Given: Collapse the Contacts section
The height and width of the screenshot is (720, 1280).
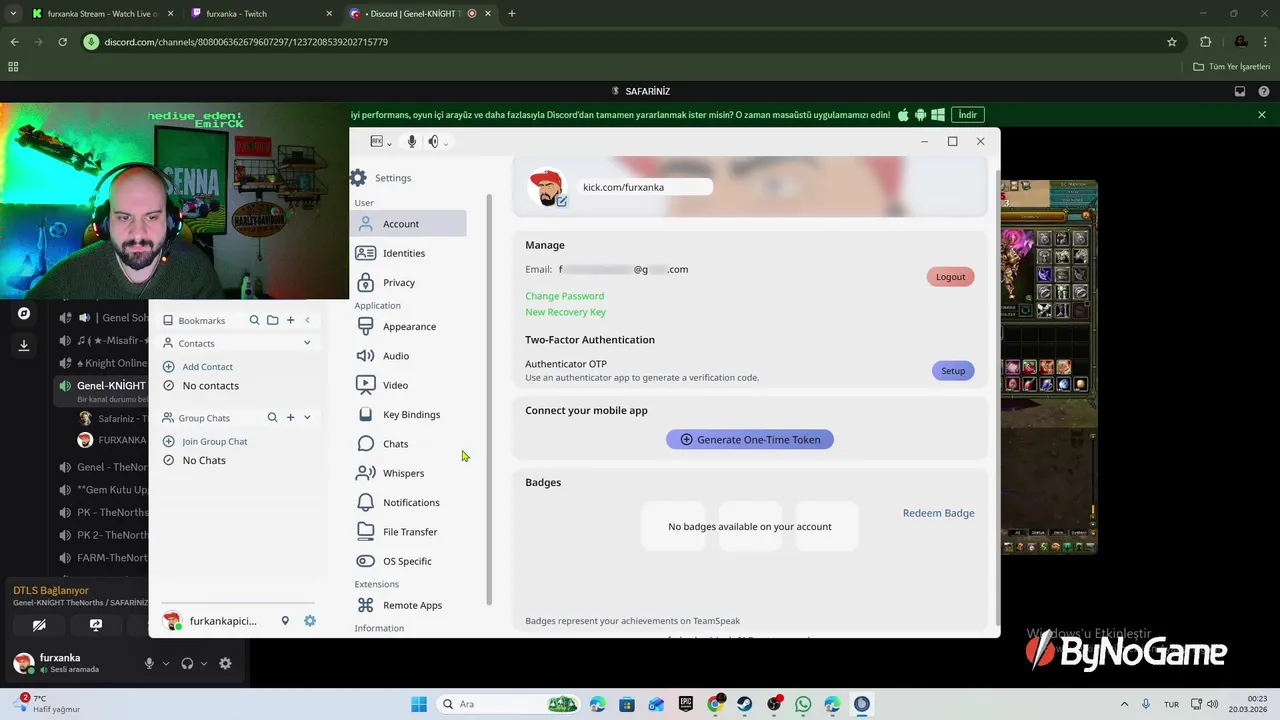Looking at the screenshot, I should click(x=307, y=343).
